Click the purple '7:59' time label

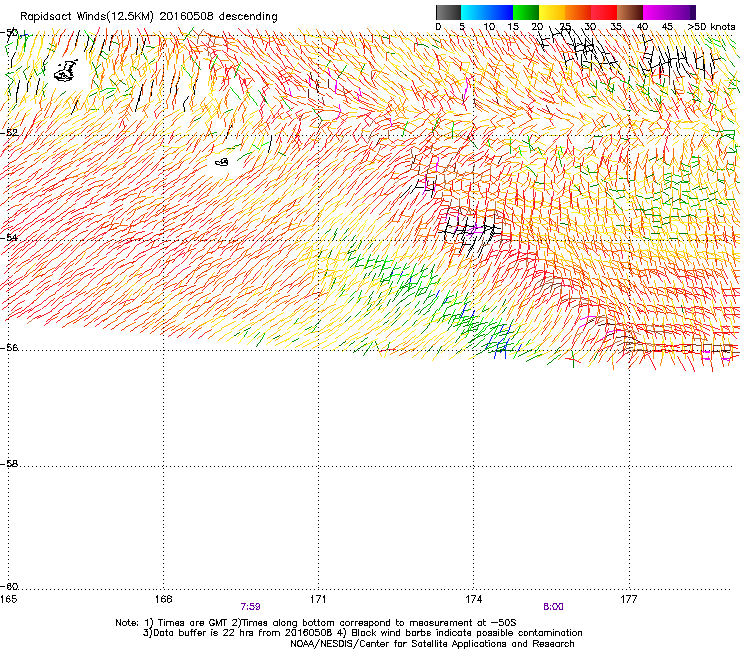pos(250,607)
